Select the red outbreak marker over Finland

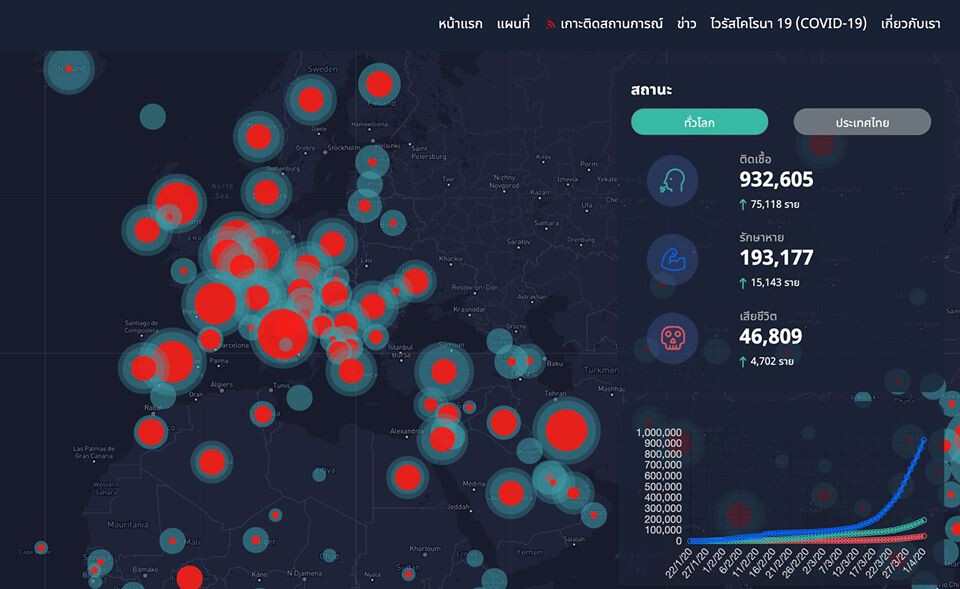pos(379,83)
